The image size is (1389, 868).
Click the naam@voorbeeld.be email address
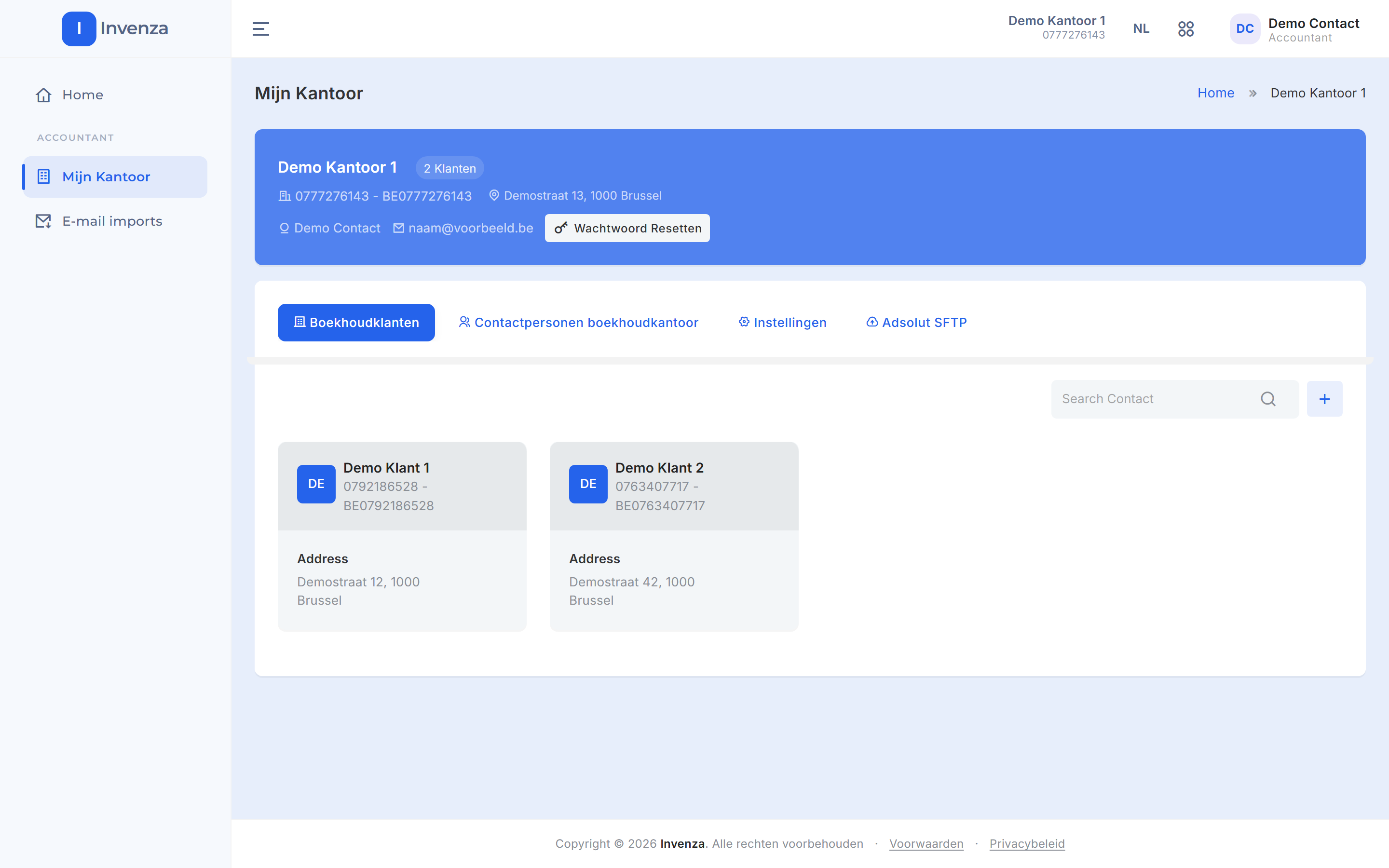click(471, 228)
